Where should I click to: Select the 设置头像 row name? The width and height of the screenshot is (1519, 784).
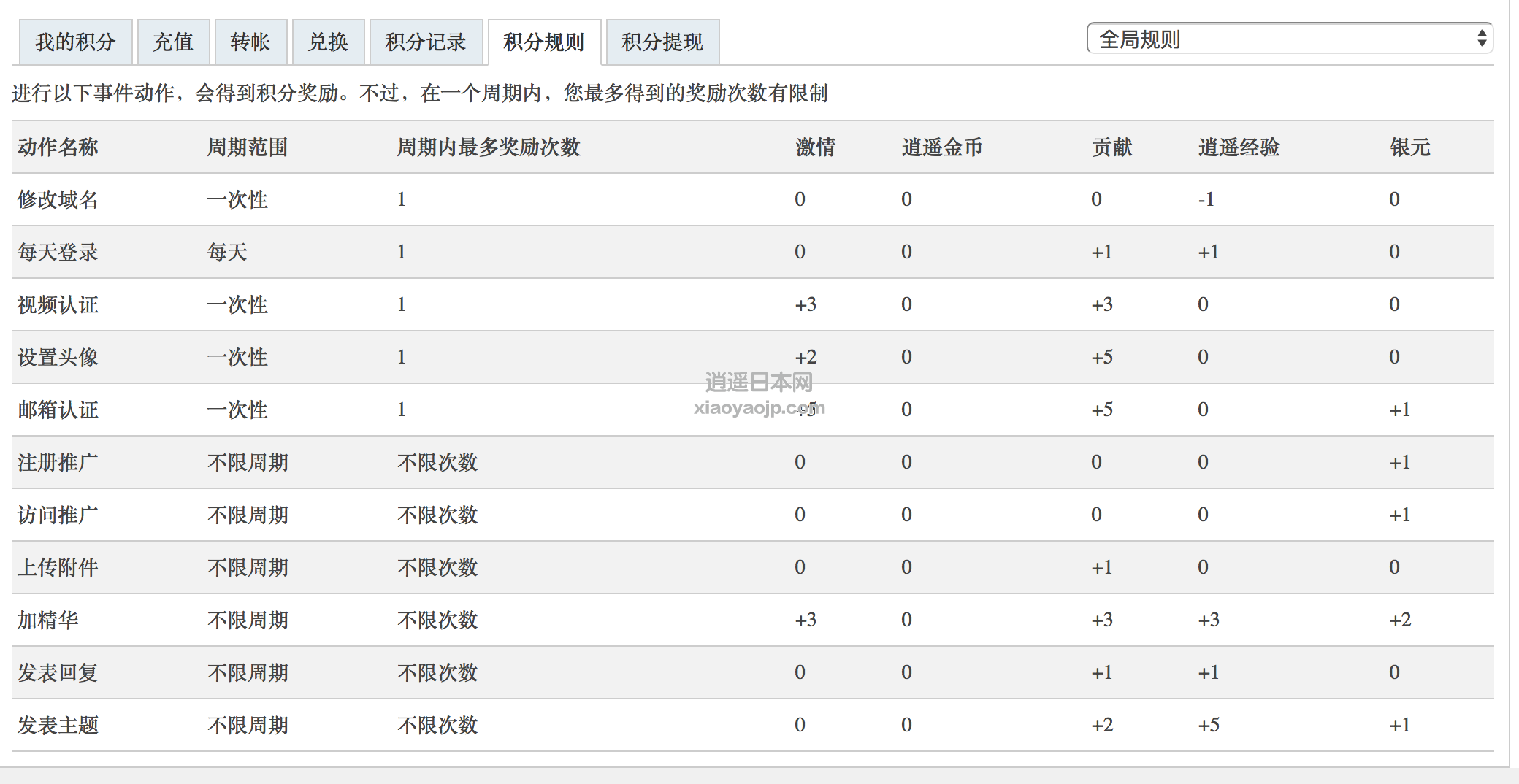click(x=58, y=357)
